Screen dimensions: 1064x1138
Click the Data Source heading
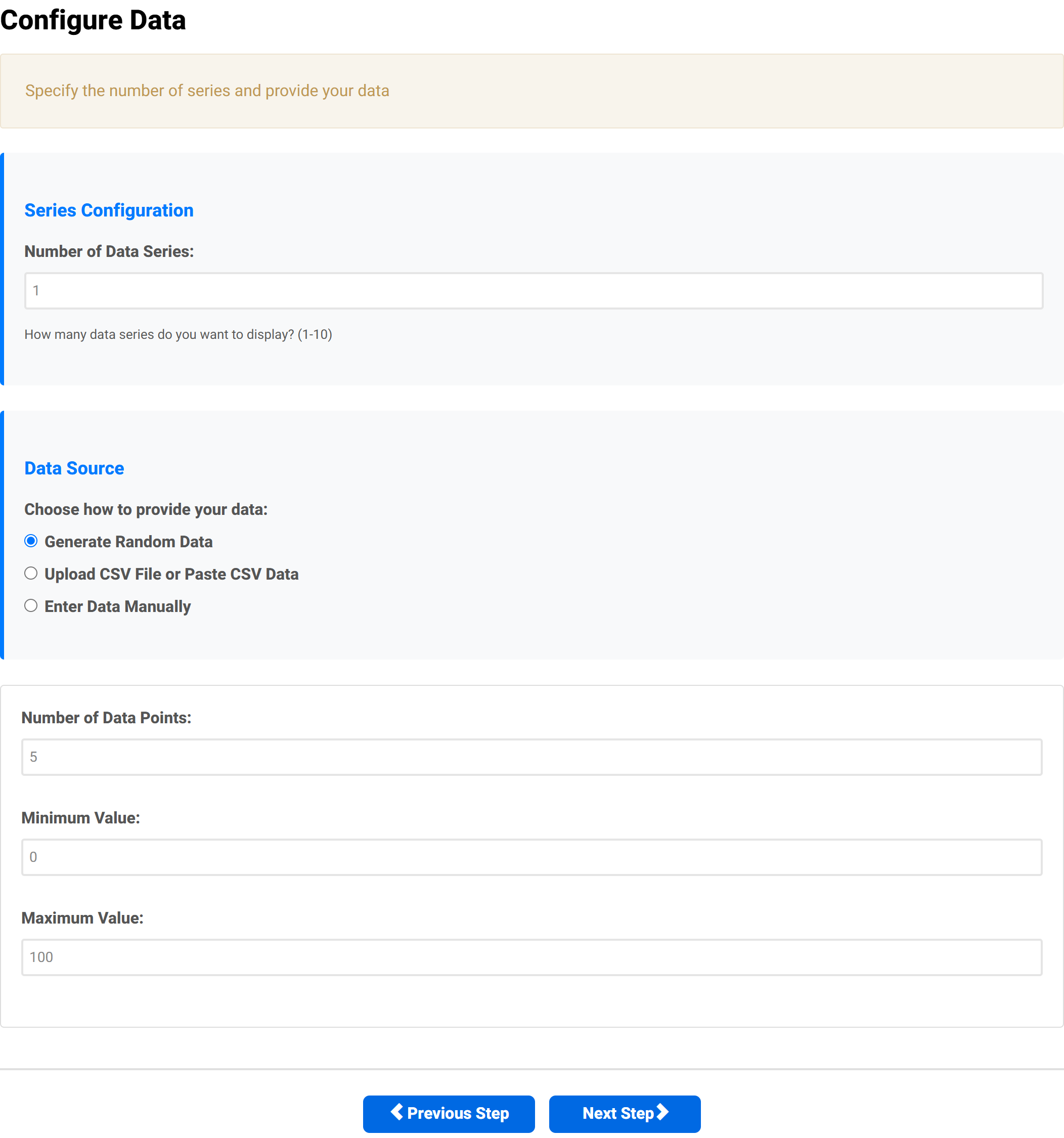coord(74,468)
